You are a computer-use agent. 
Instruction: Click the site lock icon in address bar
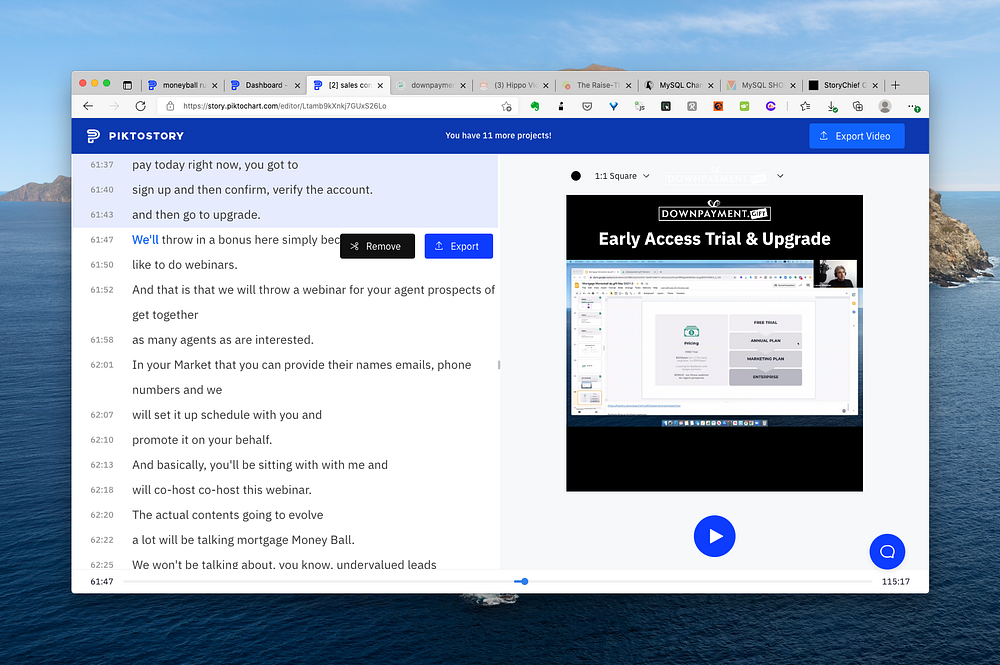click(x=170, y=106)
